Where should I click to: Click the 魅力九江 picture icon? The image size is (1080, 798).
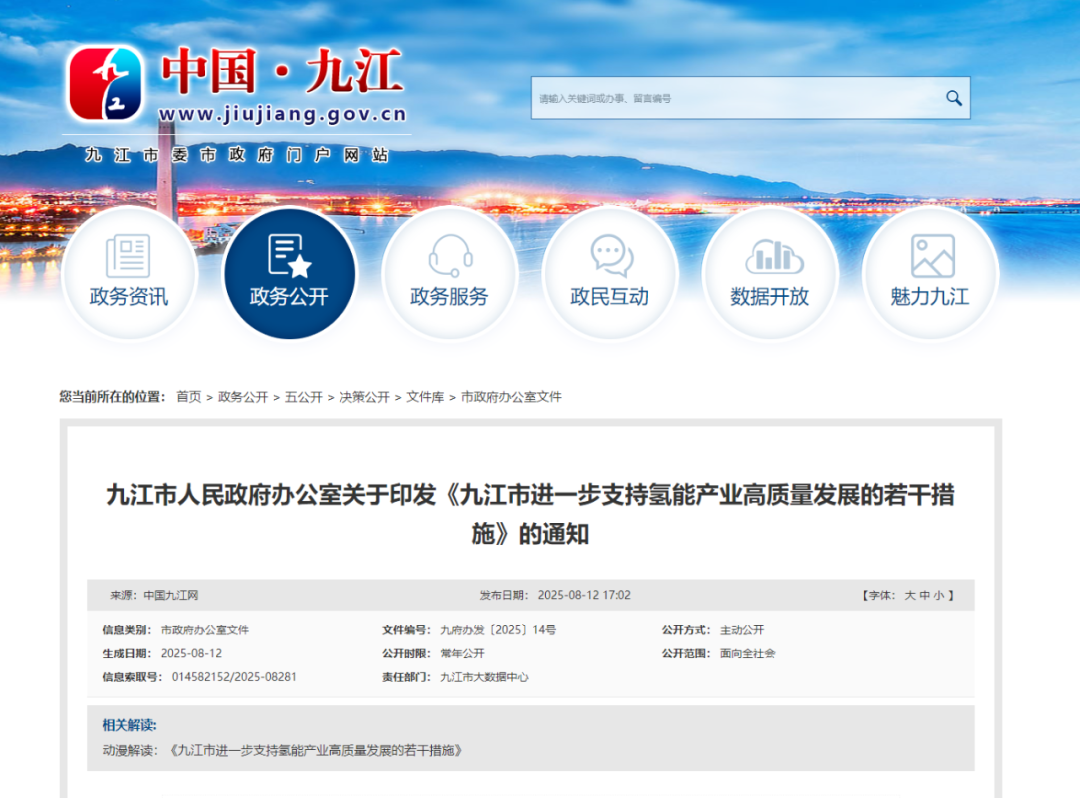931,256
